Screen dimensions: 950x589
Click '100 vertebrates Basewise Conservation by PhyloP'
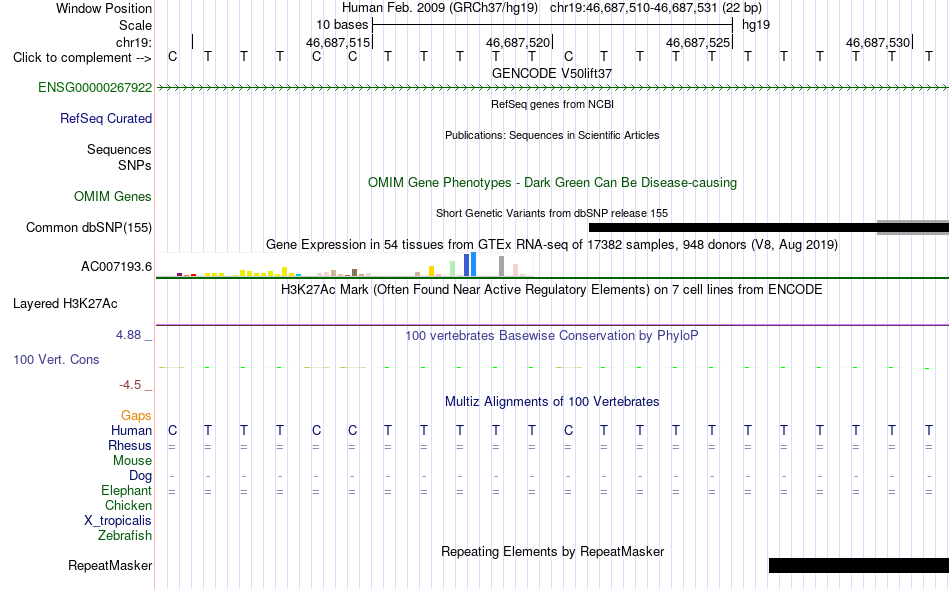click(552, 336)
